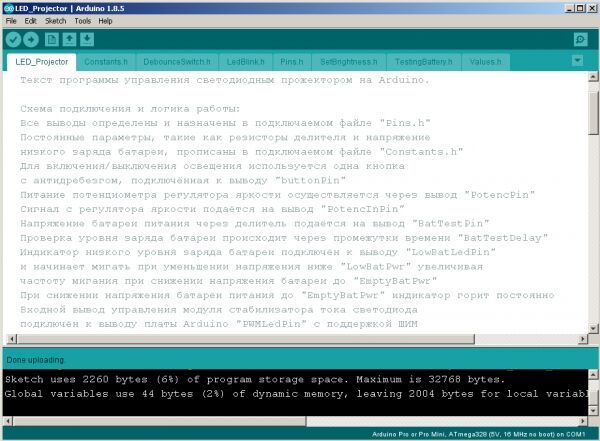This screenshot has height=441, width=600.
Task: Click comment line mentioning "BatTestDelay"
Action: pyautogui.click(x=284, y=238)
